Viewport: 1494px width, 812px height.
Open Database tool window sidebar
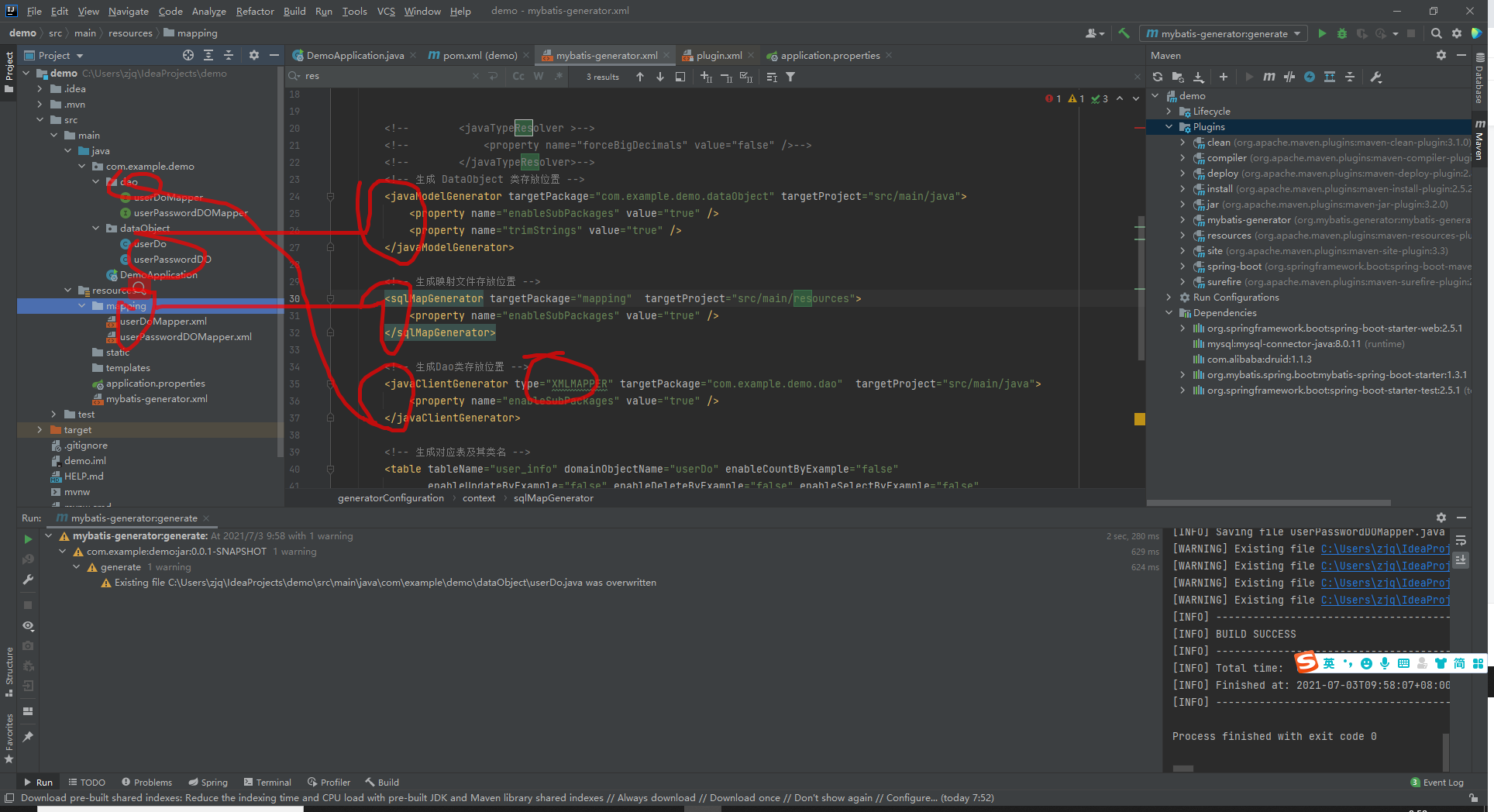tap(1479, 79)
